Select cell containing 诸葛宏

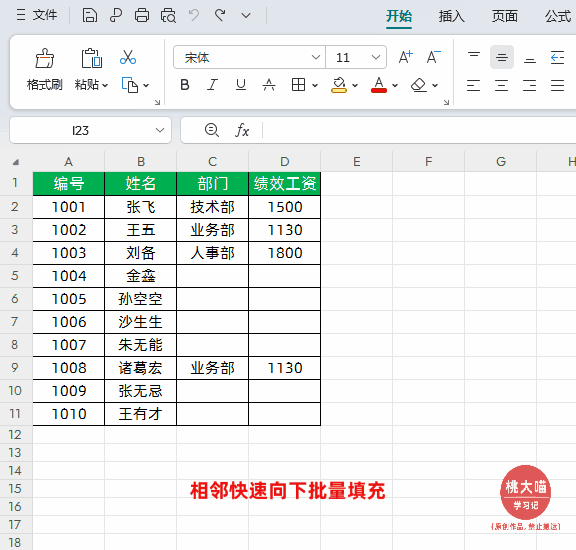click(141, 368)
